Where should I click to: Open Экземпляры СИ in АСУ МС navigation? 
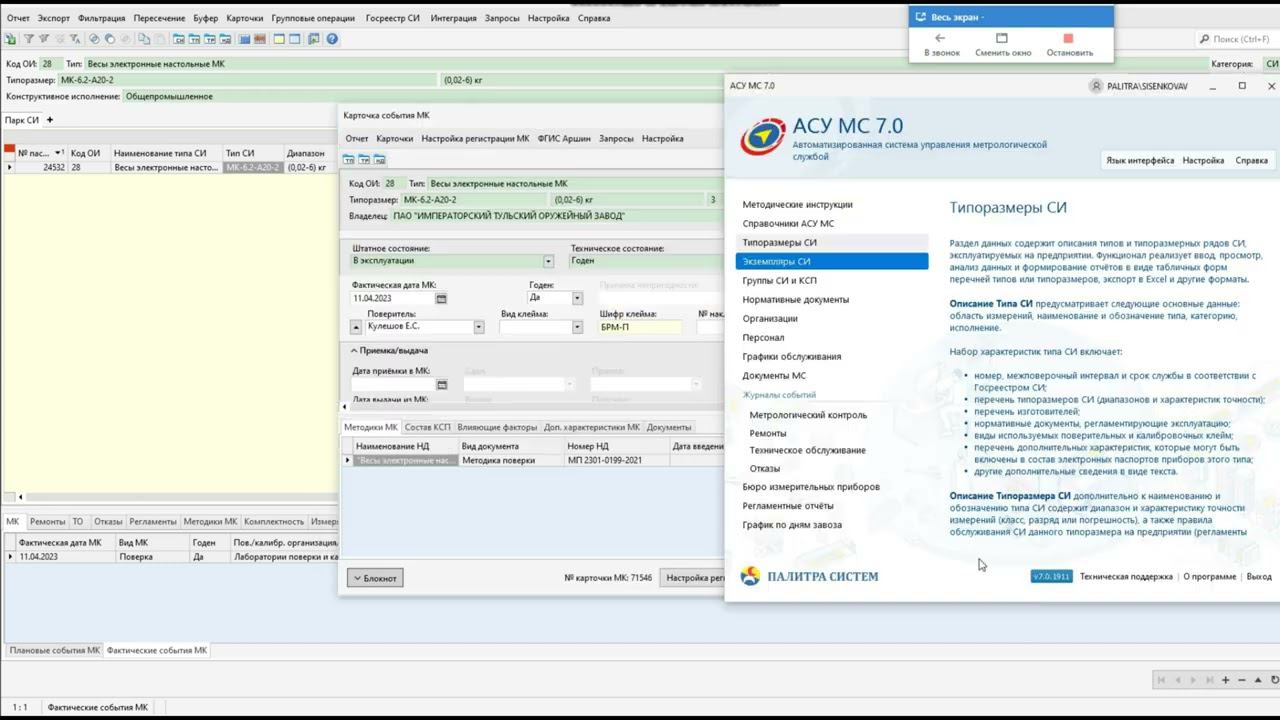pyautogui.click(x=832, y=261)
